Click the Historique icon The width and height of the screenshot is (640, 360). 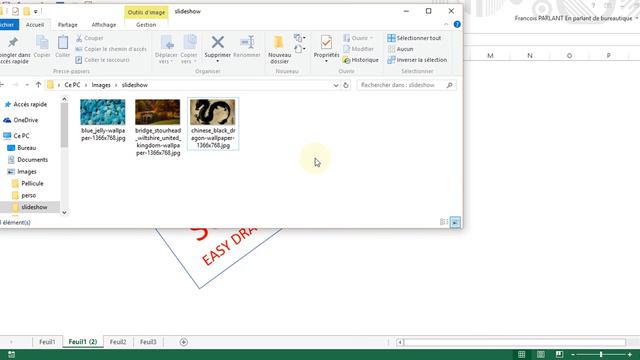[347, 60]
